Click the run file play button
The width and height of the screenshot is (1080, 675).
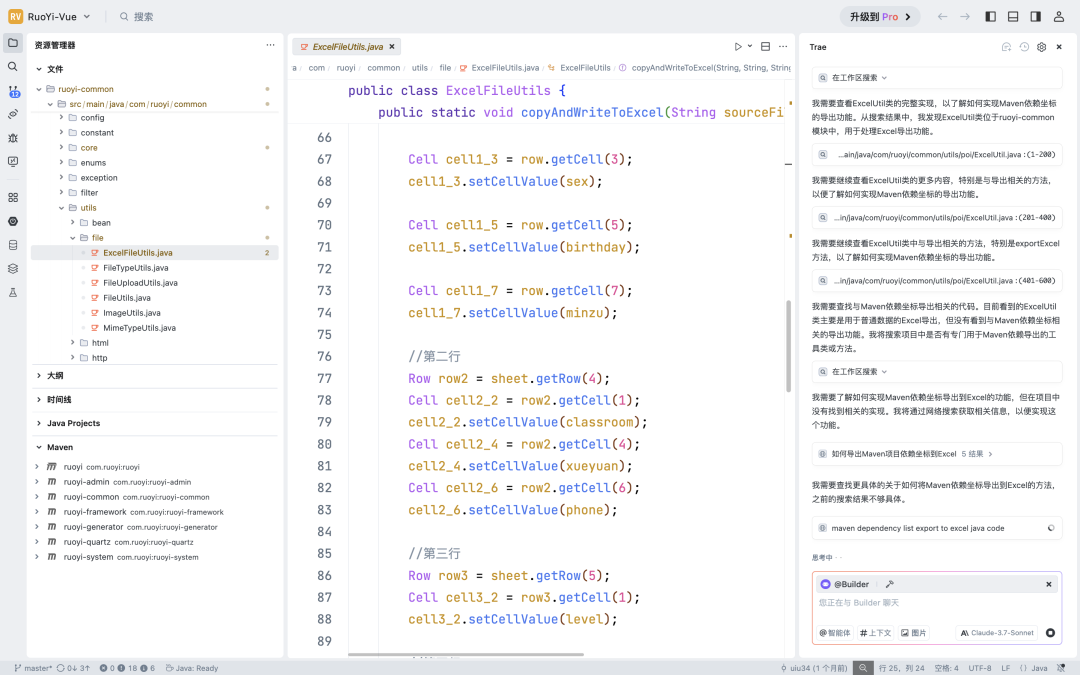pos(738,47)
